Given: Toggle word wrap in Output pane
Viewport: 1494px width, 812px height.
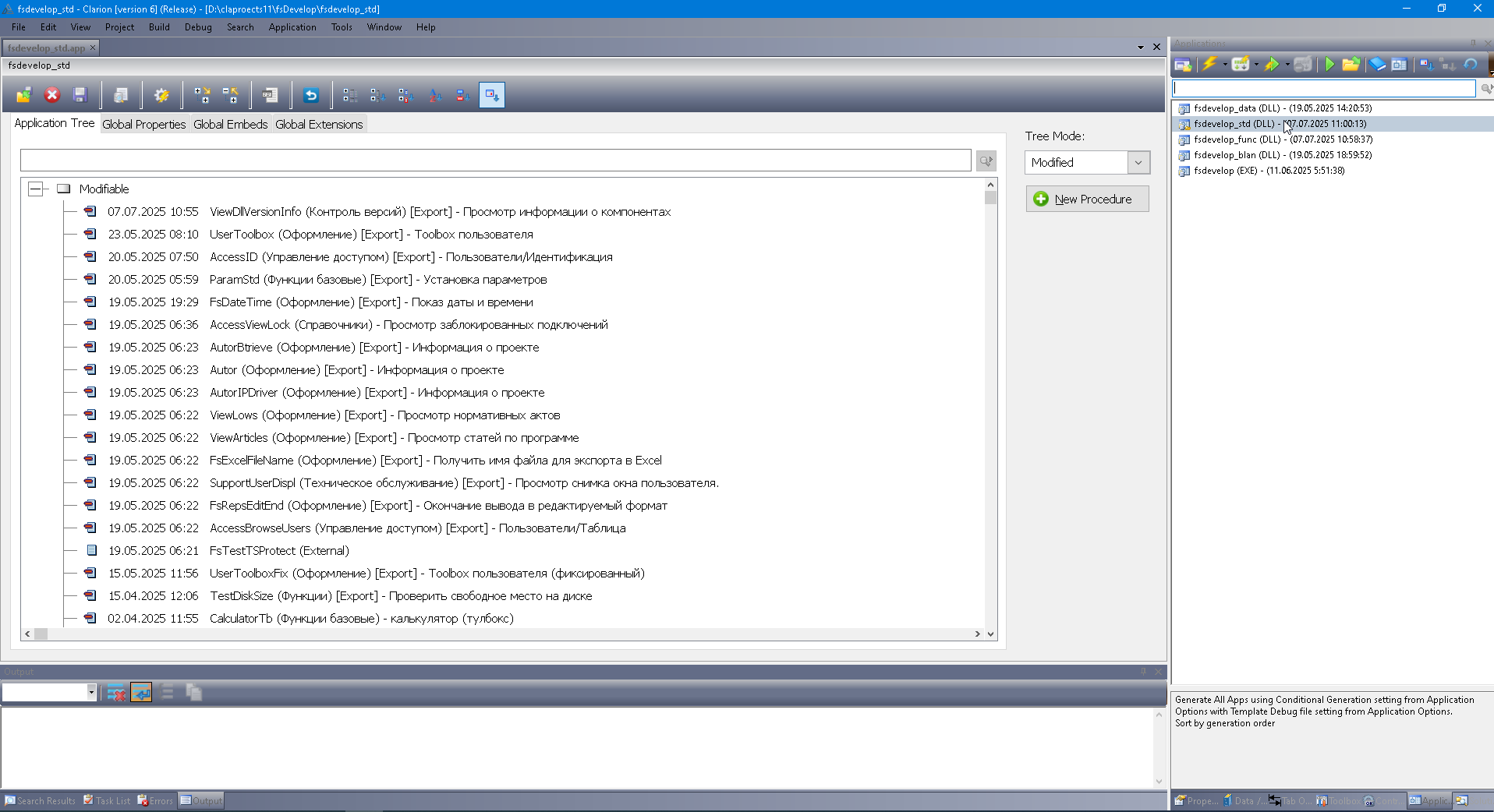Looking at the screenshot, I should coord(141,692).
